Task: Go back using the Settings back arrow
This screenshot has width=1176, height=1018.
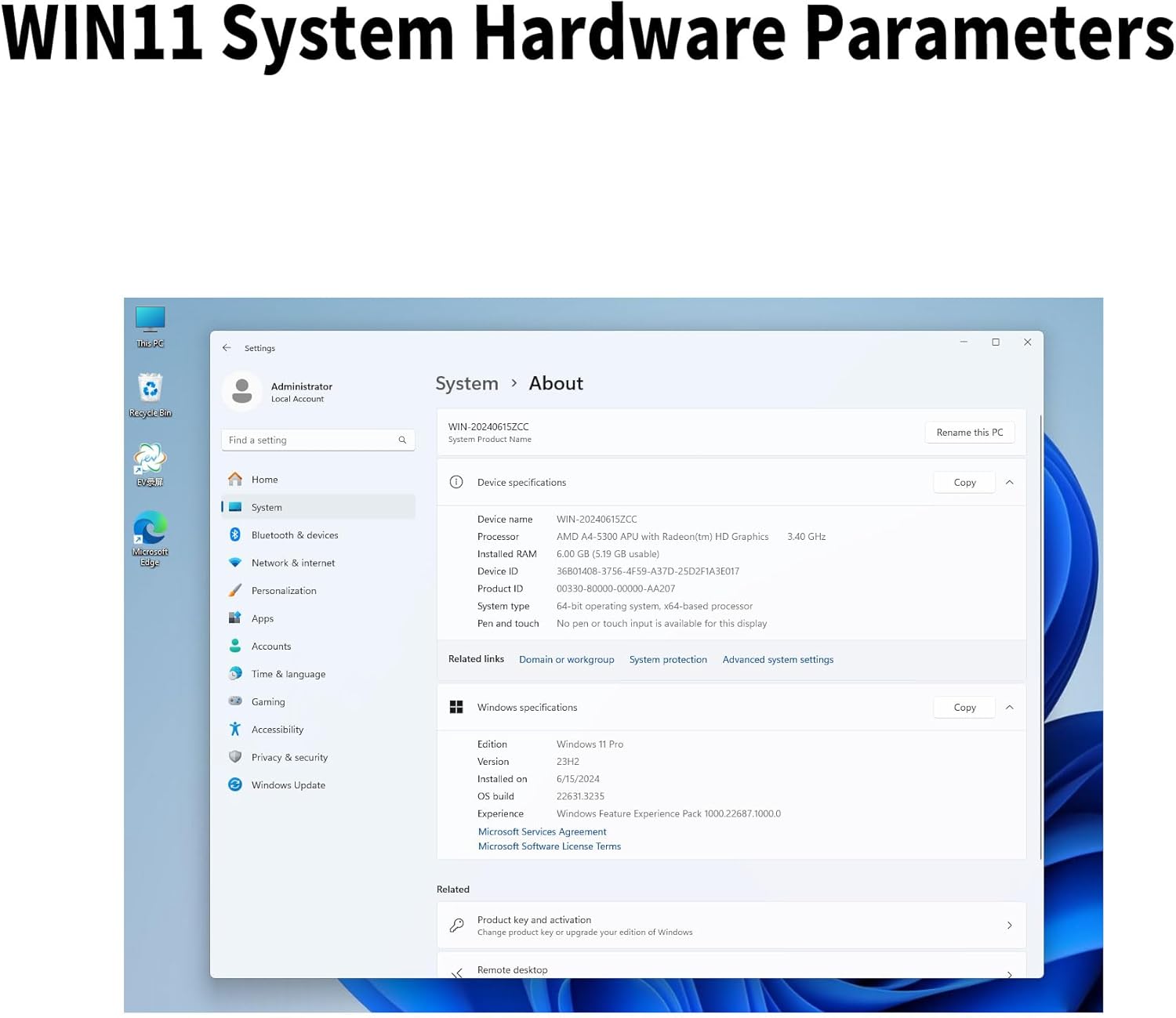Action: pos(227,348)
